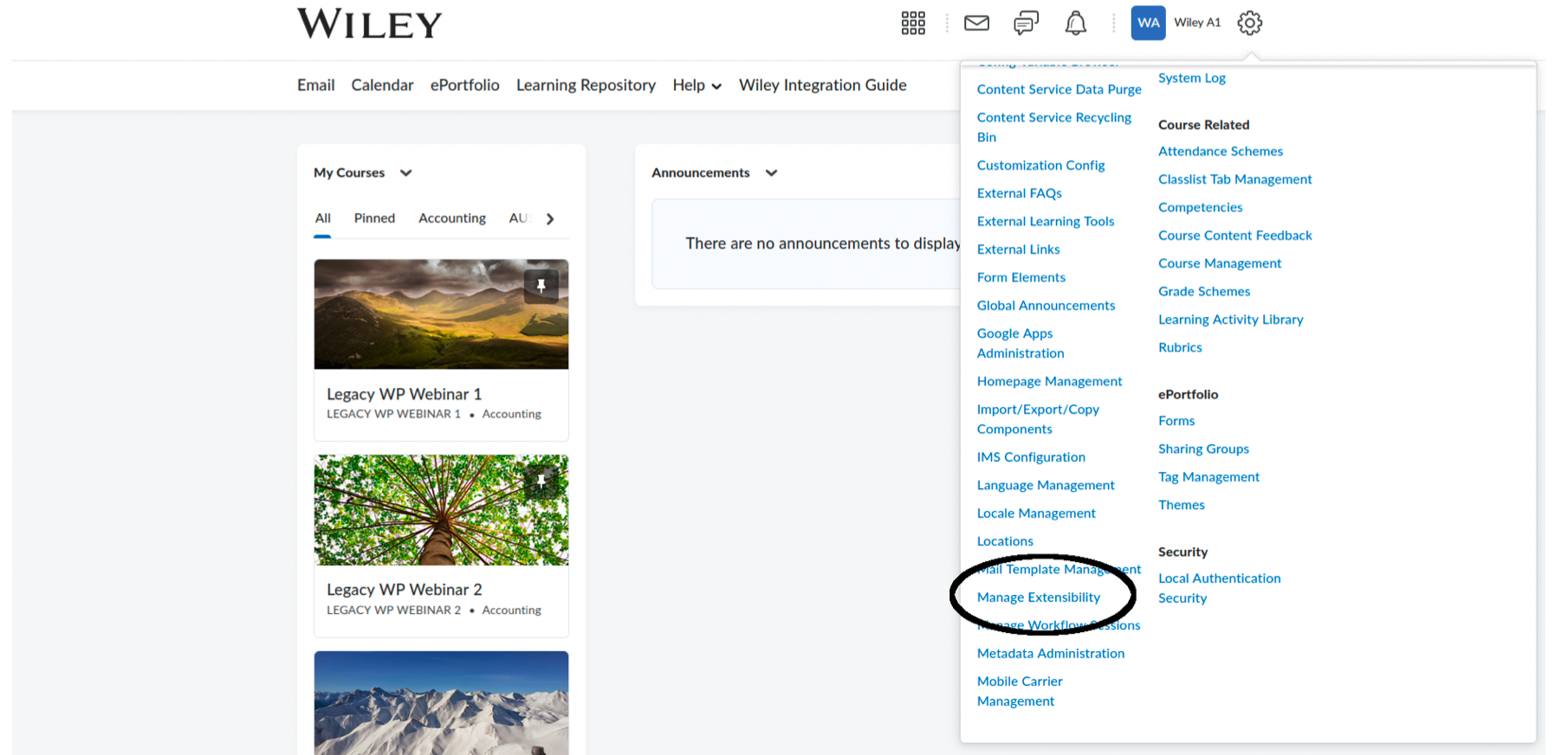This screenshot has height=755, width=1568.
Task: Open Competencies
Action: [x=1201, y=208]
